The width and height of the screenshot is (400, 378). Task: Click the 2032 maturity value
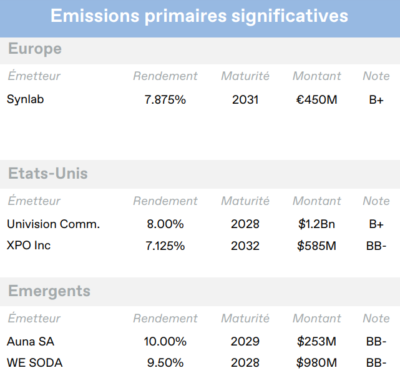tap(245, 246)
